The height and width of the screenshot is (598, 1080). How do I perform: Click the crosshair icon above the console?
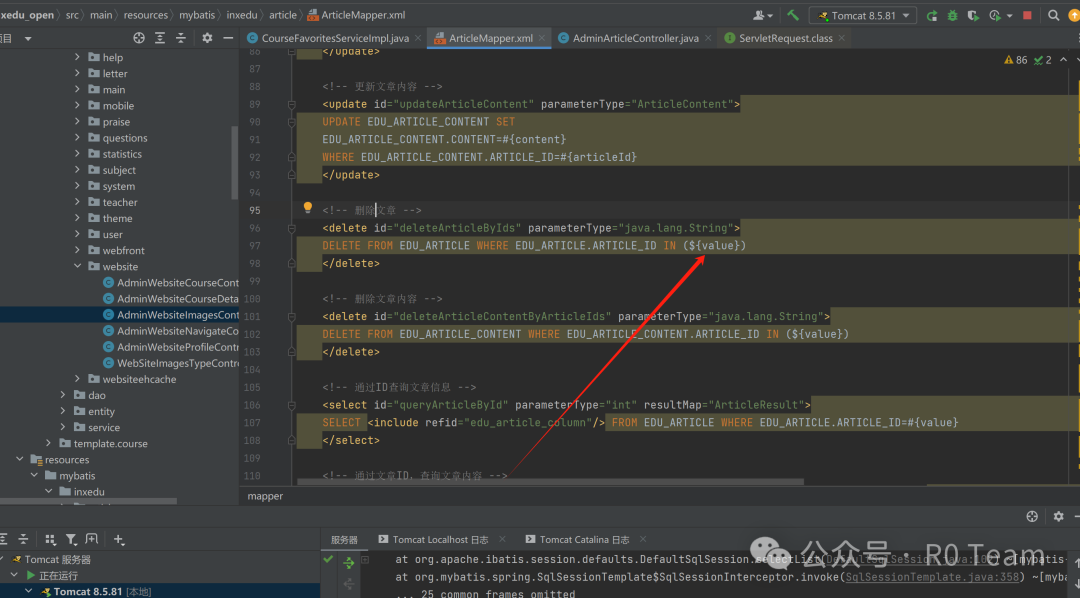(1032, 517)
